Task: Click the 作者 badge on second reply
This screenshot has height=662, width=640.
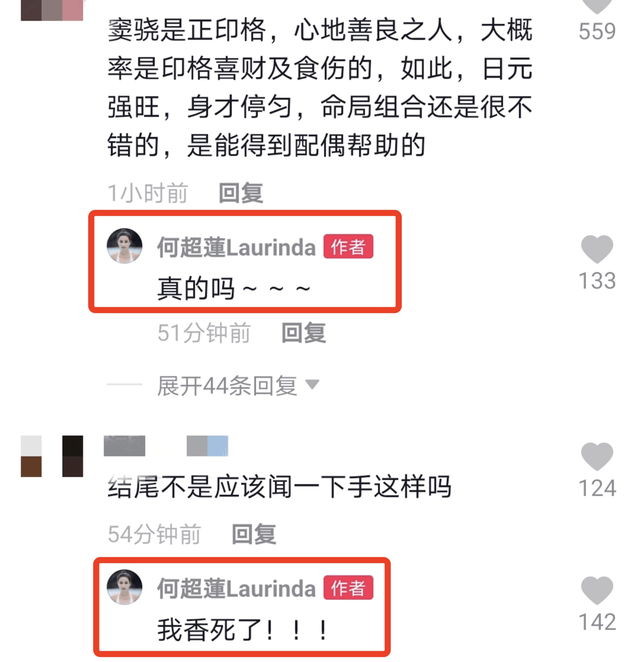Action: point(348,588)
